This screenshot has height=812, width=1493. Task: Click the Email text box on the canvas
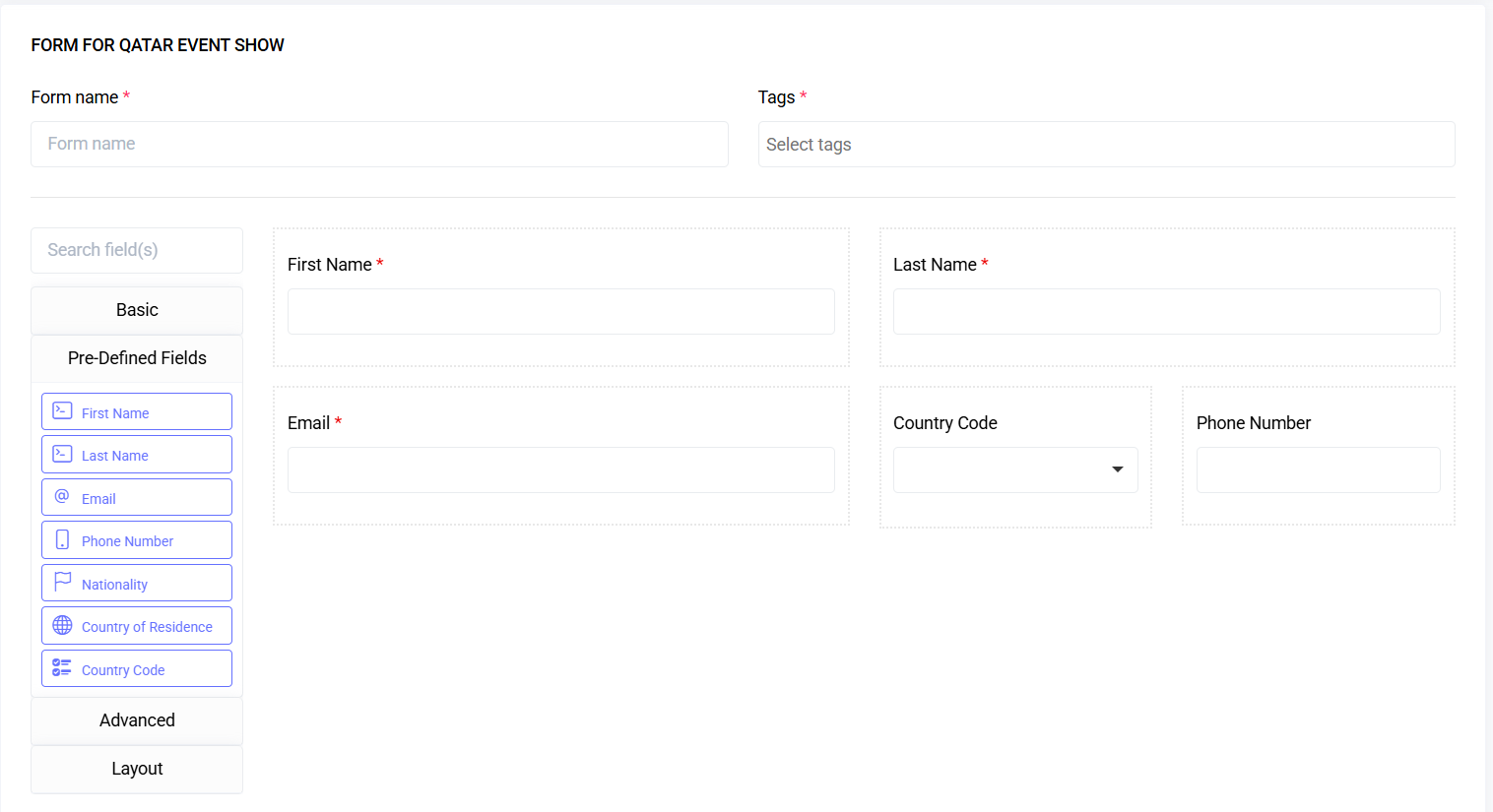coord(560,469)
